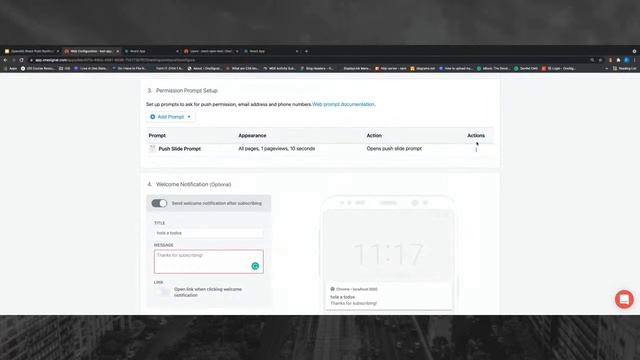The width and height of the screenshot is (640, 360).
Task: Toggle Send welcome notification after subscribing
Action: pos(159,203)
